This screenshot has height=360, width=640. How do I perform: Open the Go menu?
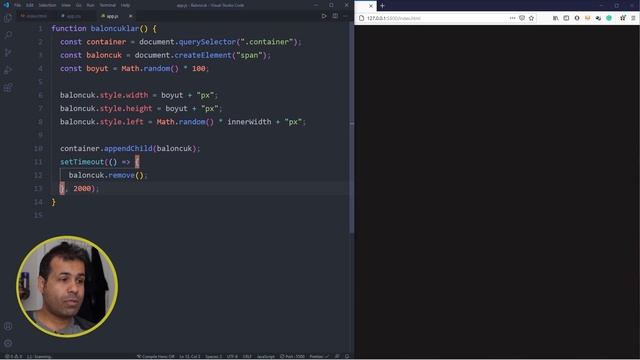[79, 5]
